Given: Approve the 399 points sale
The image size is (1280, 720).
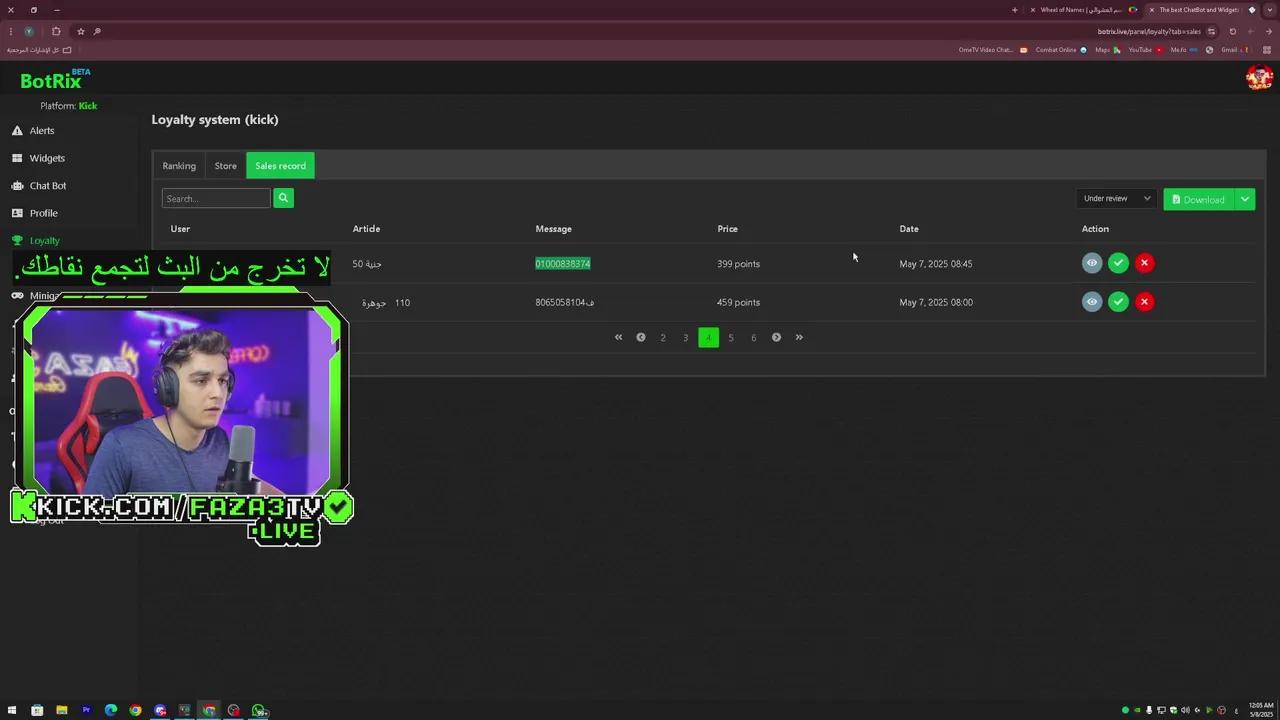Looking at the screenshot, I should (x=1118, y=263).
